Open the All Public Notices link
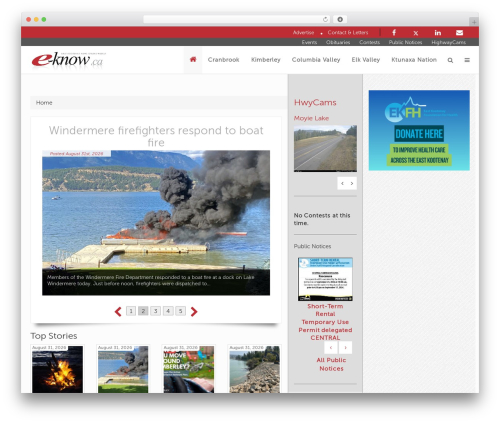Viewport: 500px width, 423px height. tap(331, 364)
